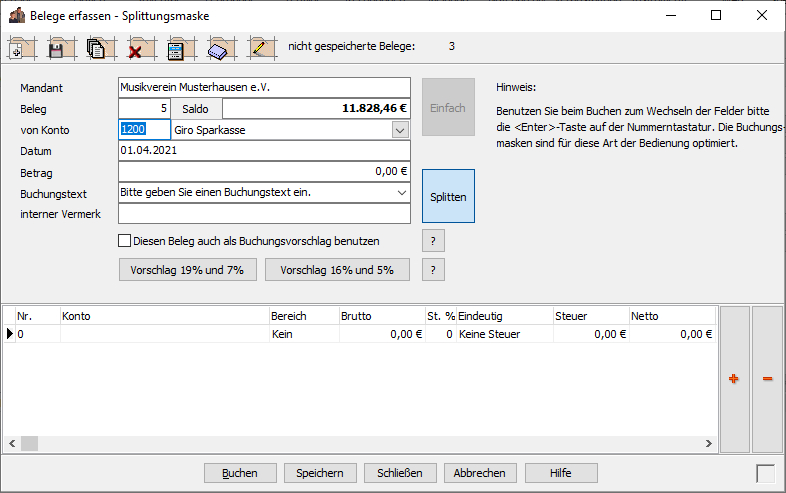Open help next to the Buchungsvorschlag checkbox
Viewport: 786px width, 493px height.
[433, 241]
